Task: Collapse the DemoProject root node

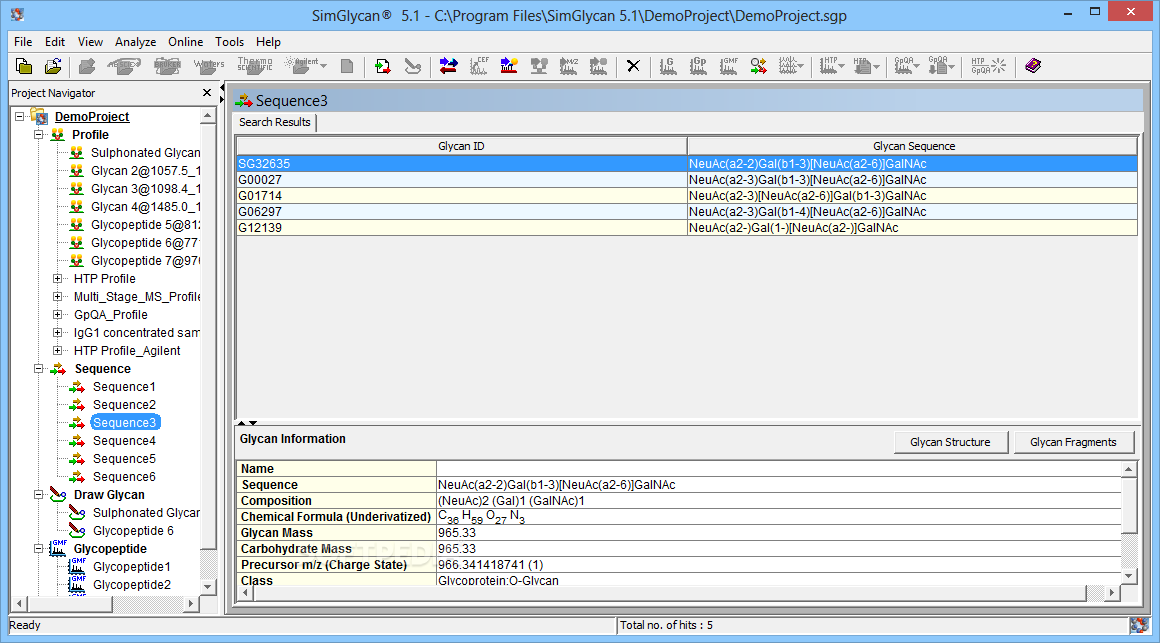Action: [20, 117]
